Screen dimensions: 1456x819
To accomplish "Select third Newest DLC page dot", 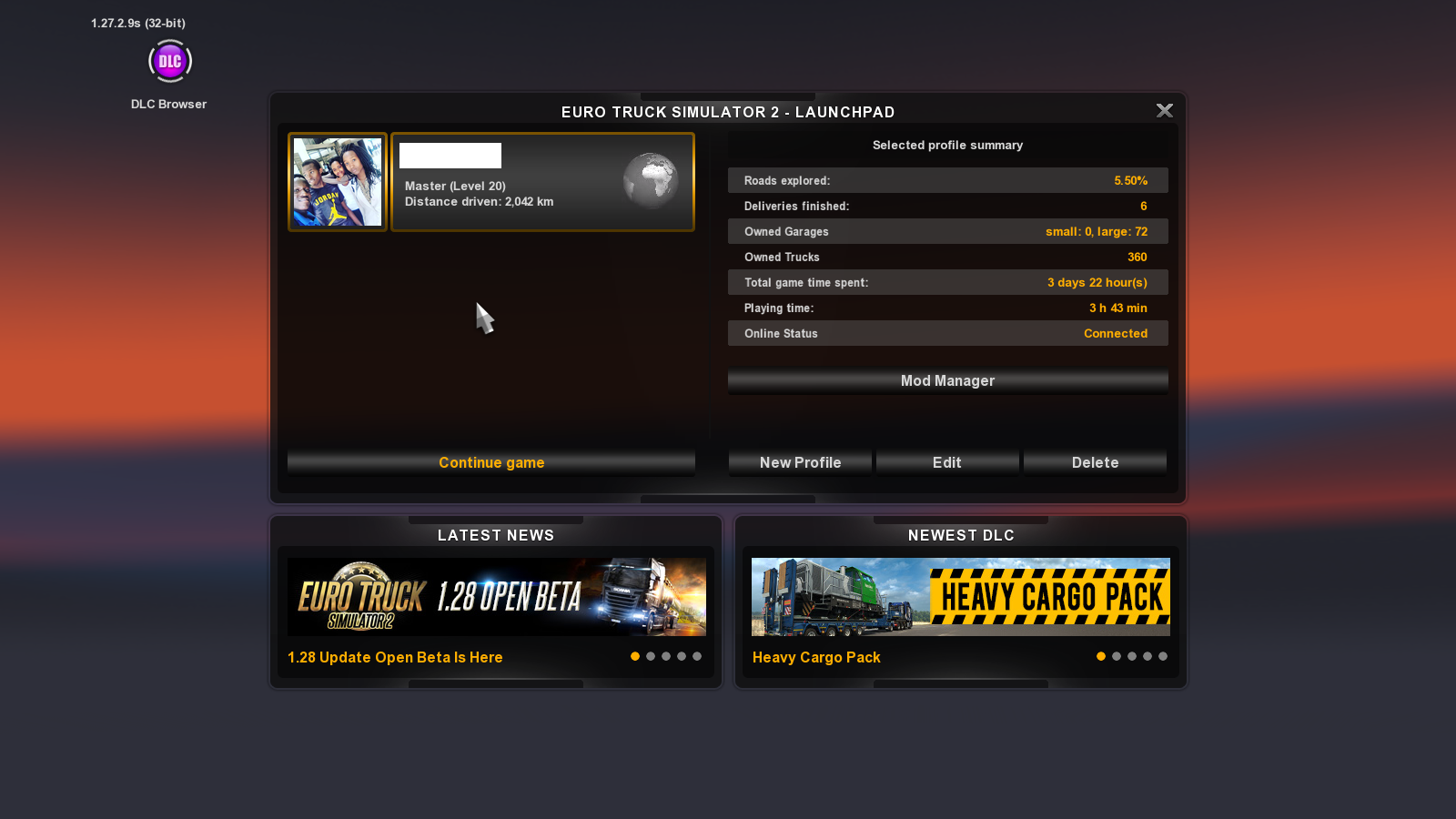I will [x=1132, y=656].
